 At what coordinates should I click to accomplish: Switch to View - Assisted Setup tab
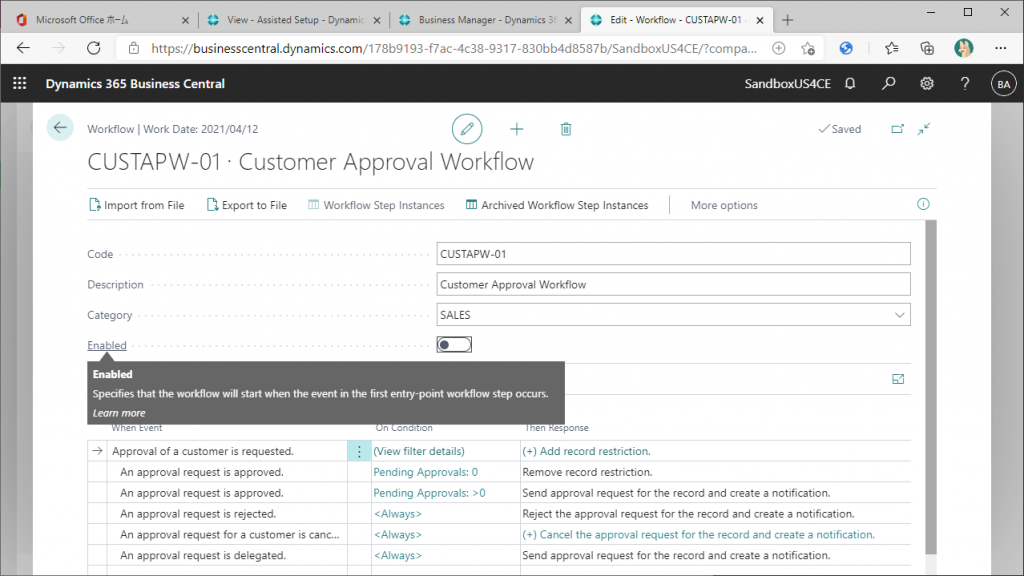click(295, 20)
